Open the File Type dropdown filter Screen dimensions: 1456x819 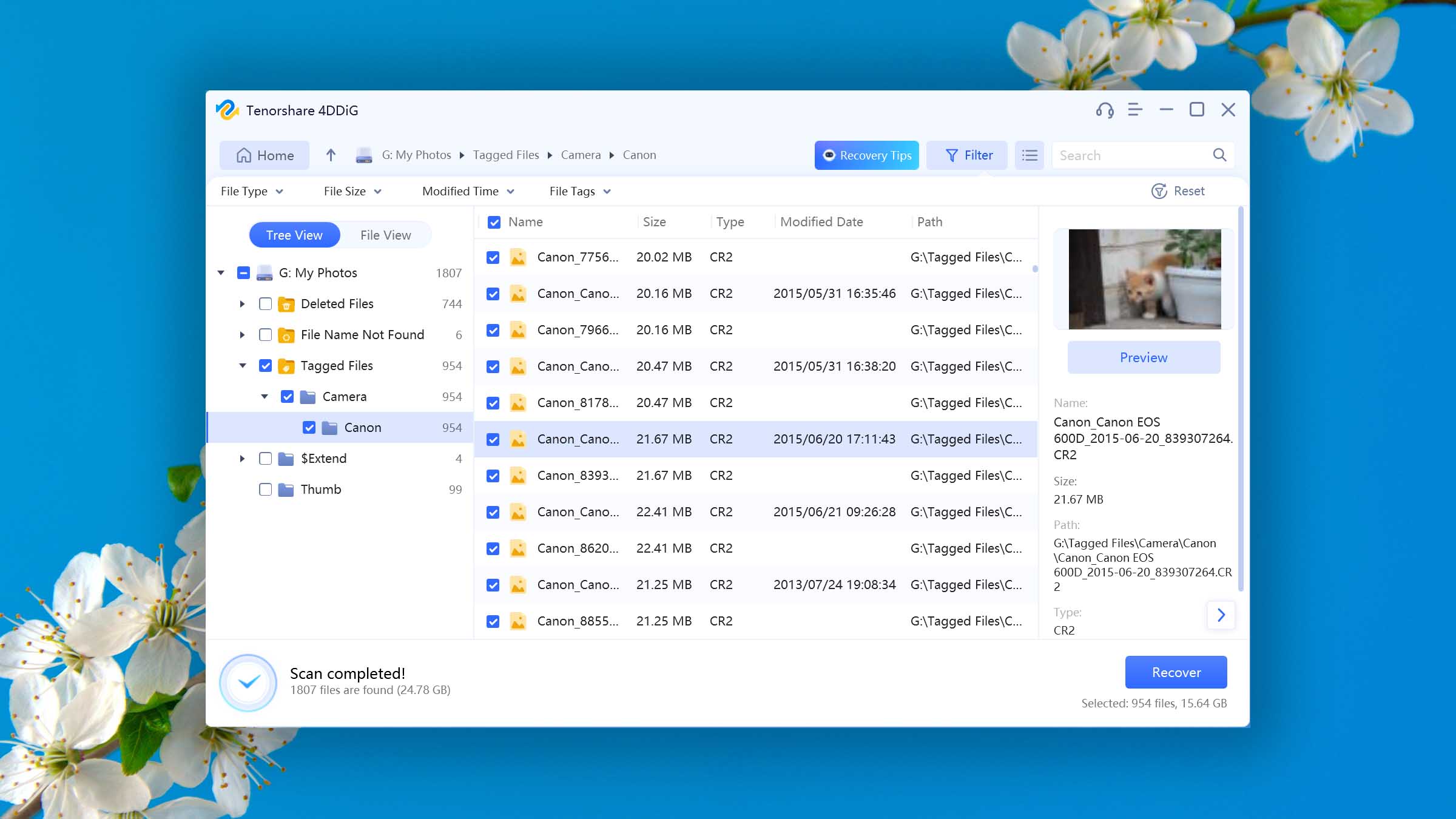click(x=252, y=191)
